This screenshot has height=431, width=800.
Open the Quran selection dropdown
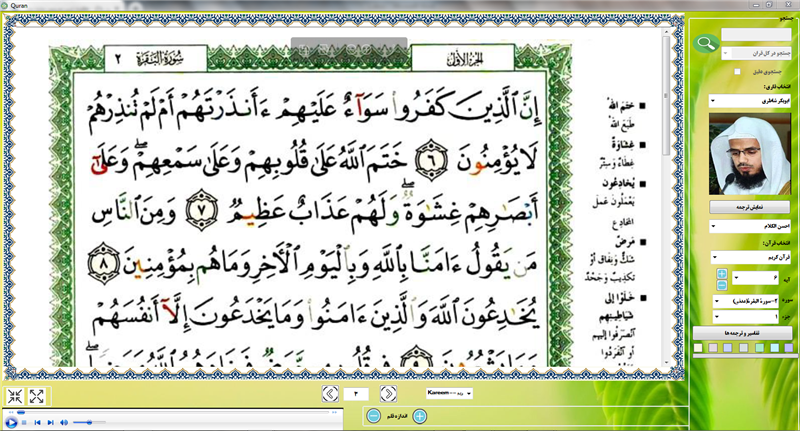(751, 258)
